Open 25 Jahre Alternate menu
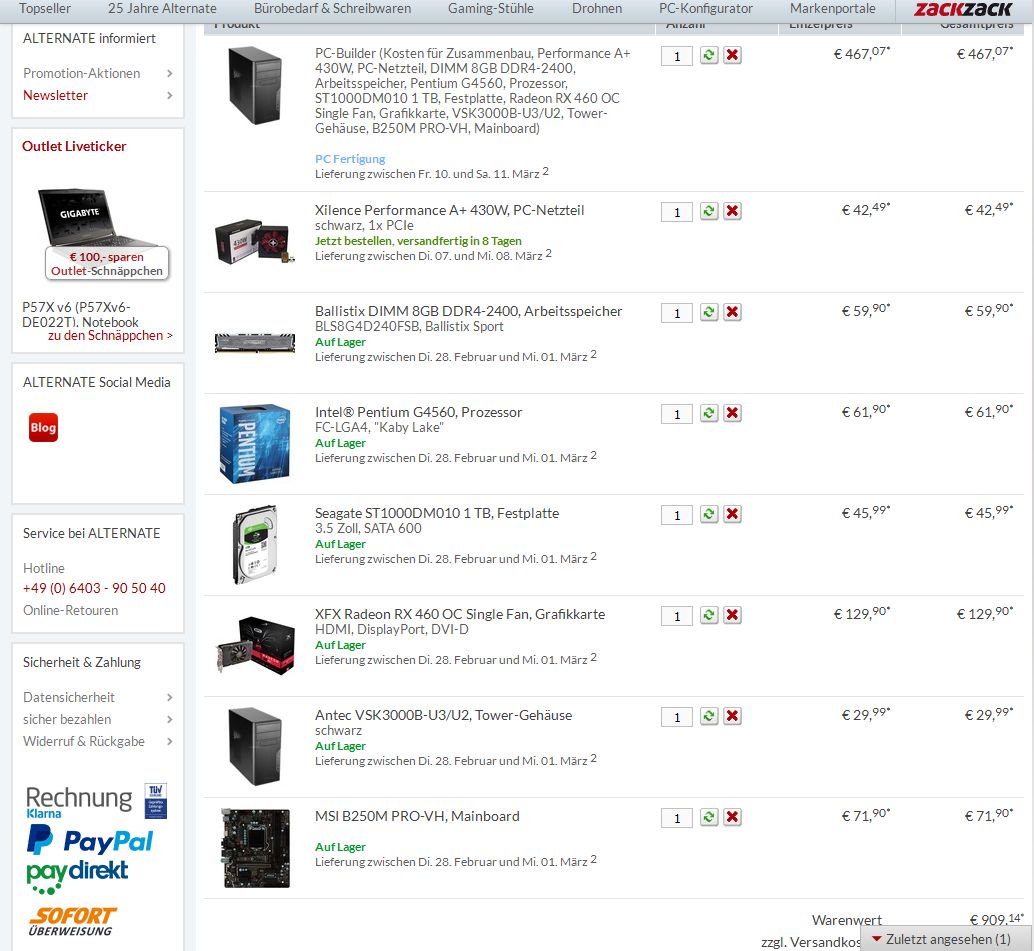This screenshot has width=1034, height=951. pos(162,9)
